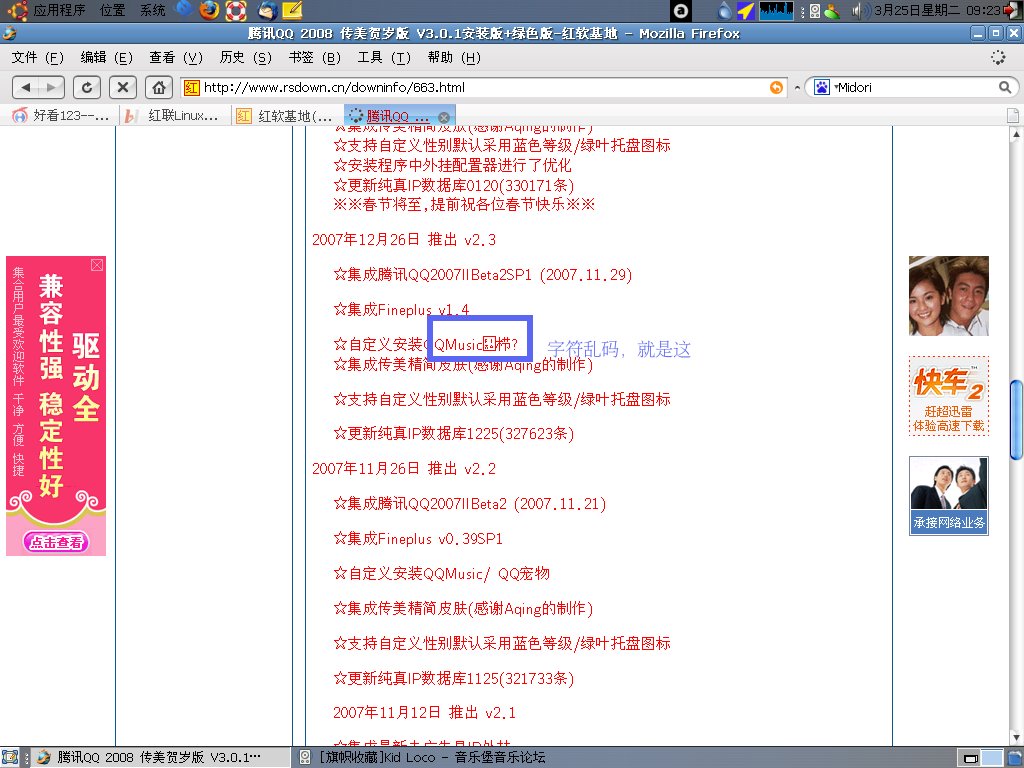Close the 腾讯QQ tab
Screen dimensions: 1024x768
pyautogui.click(x=444, y=118)
